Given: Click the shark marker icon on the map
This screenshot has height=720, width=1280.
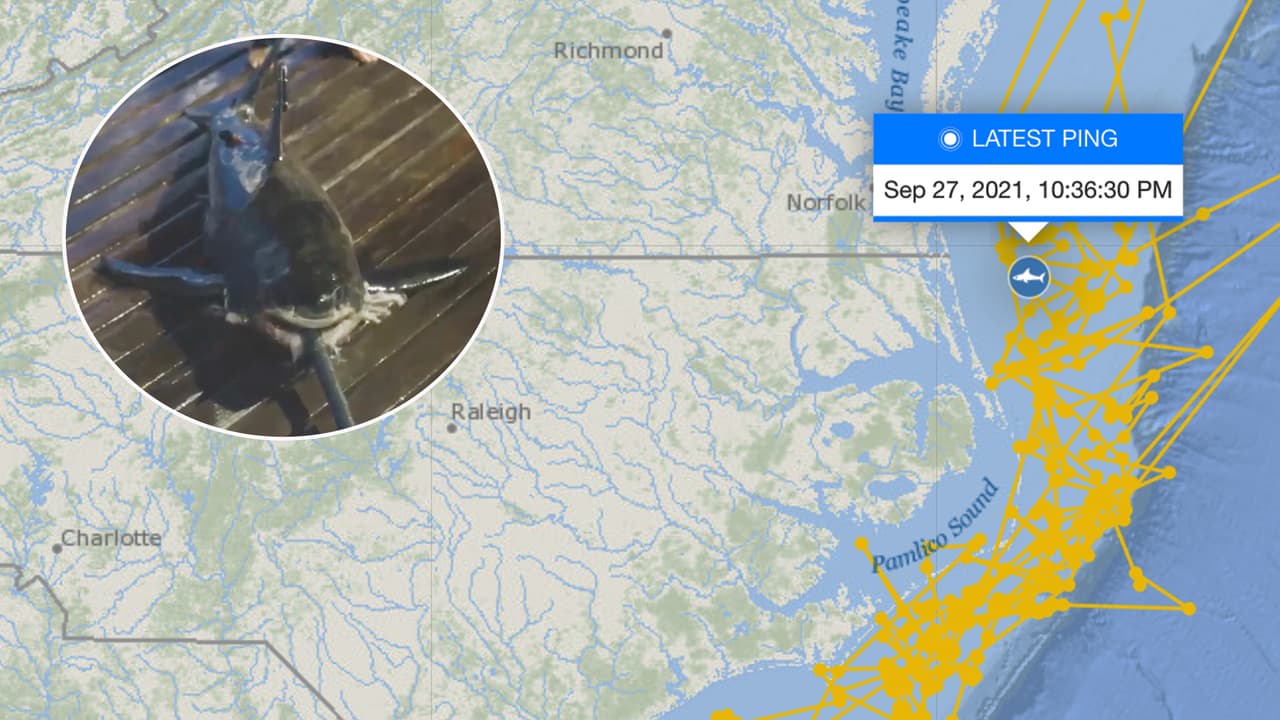Looking at the screenshot, I should point(1028,277).
